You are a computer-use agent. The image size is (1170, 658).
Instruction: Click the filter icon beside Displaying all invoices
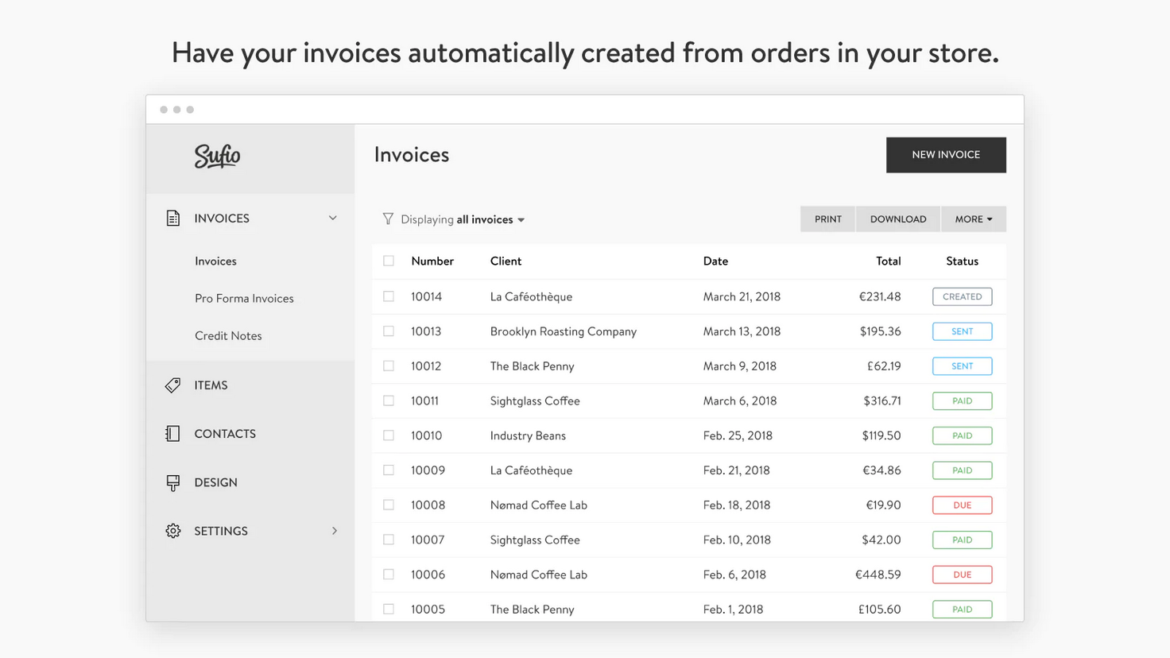coord(387,219)
